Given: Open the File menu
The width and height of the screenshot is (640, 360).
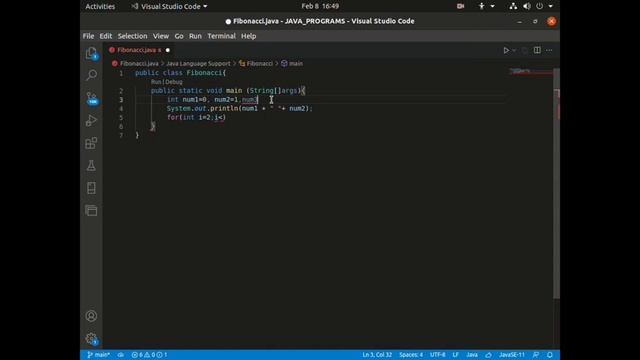Looking at the screenshot, I should 88,36.
